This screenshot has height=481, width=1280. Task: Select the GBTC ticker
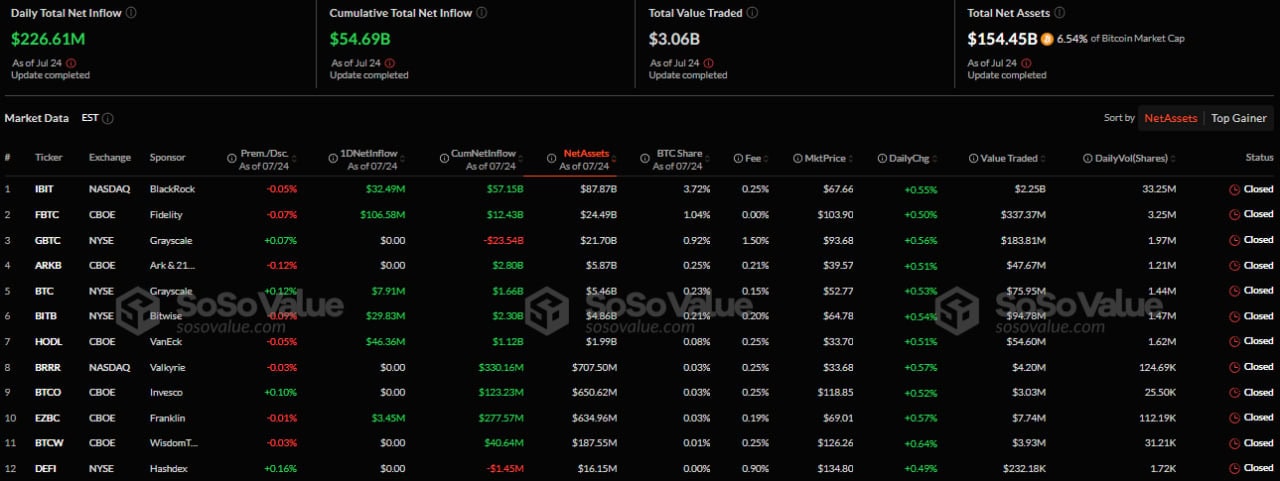point(47,240)
